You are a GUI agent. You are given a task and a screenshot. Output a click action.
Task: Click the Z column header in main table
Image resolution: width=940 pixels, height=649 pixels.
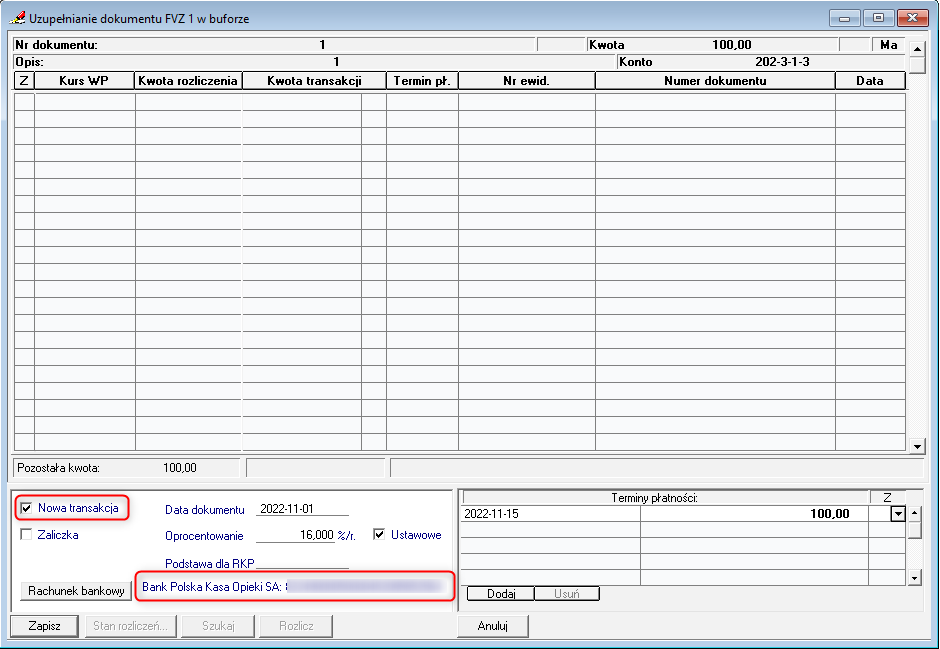click(24, 81)
